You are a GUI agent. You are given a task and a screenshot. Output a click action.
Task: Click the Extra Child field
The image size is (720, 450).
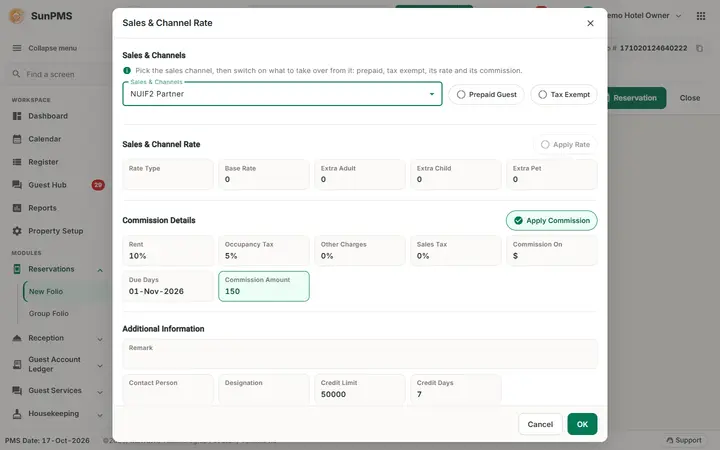(x=456, y=174)
